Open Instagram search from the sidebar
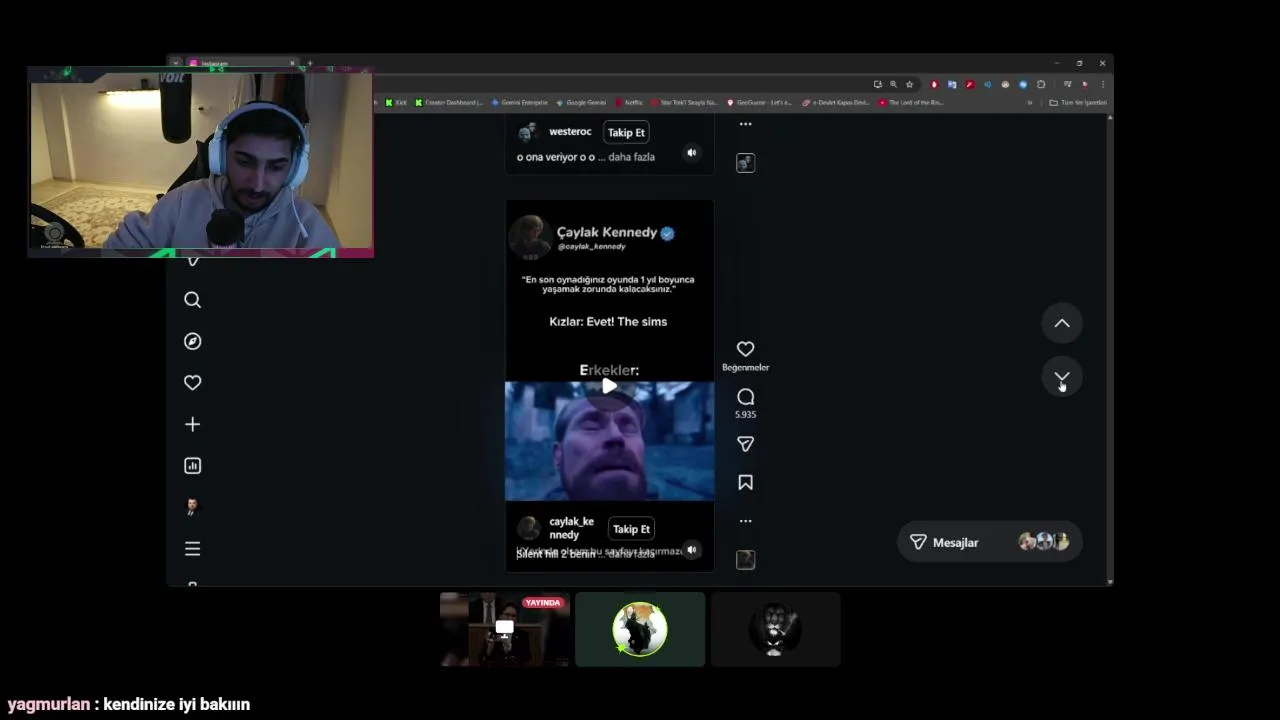 click(x=193, y=300)
